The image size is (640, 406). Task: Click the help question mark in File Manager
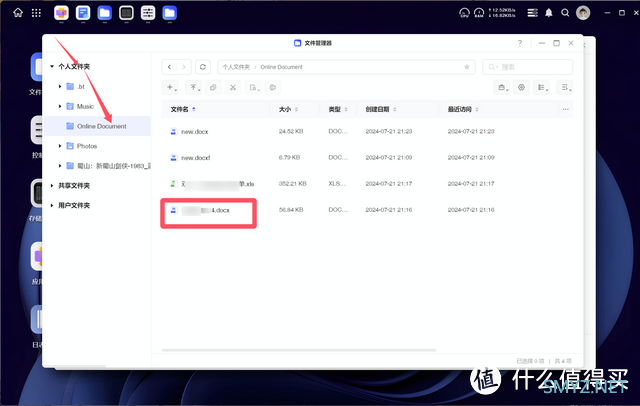click(520, 43)
